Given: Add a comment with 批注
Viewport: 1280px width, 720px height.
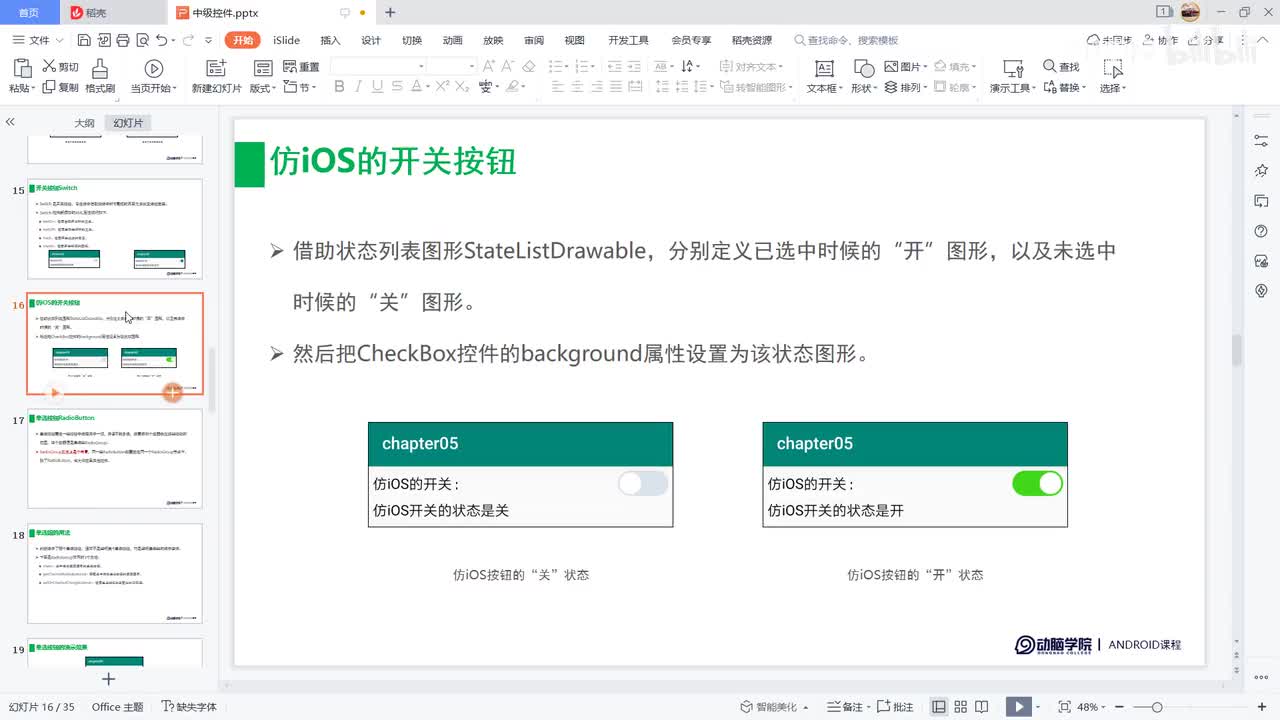Looking at the screenshot, I should tap(895, 707).
